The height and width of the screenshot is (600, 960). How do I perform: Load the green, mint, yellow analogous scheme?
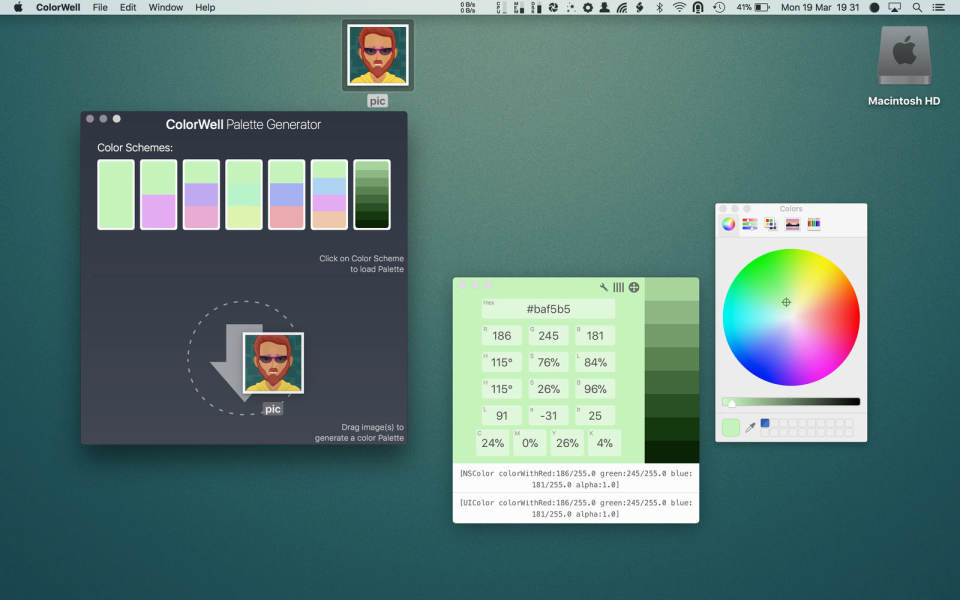point(244,195)
